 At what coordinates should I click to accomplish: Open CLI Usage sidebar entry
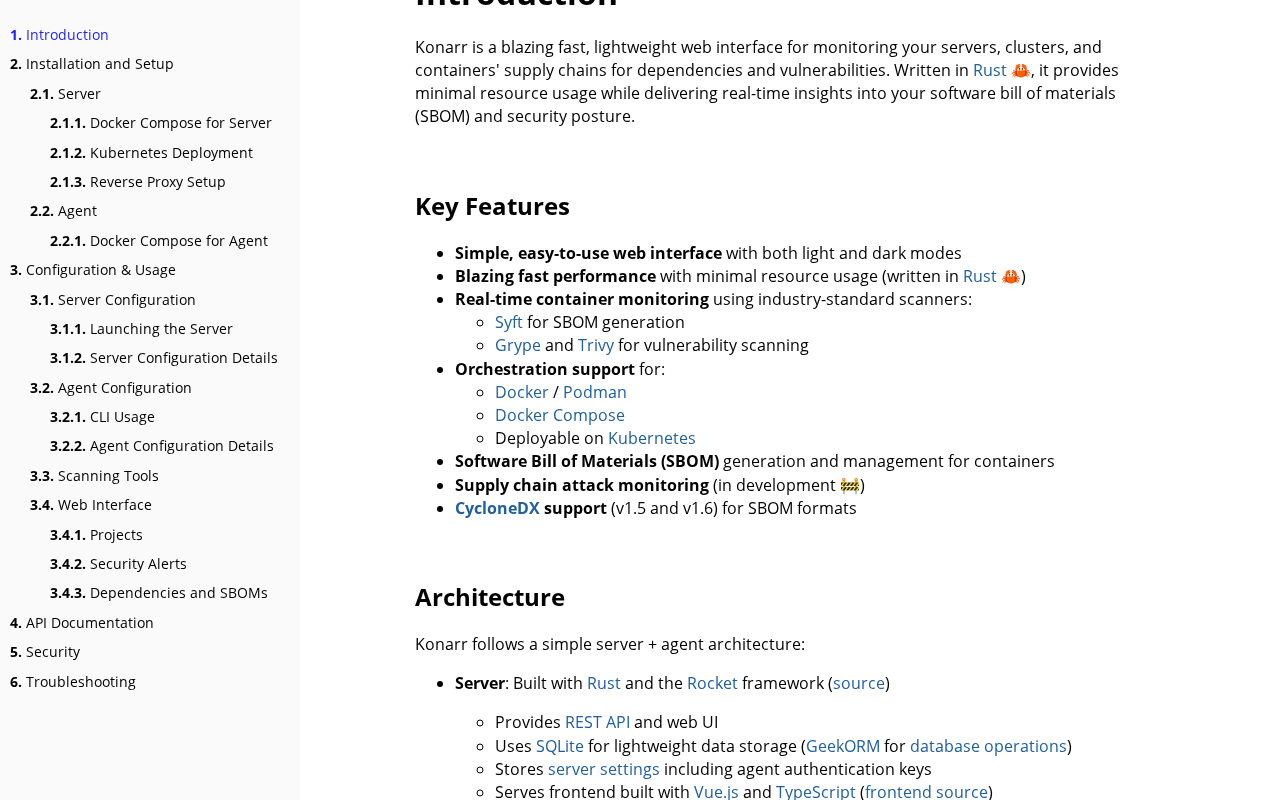tap(122, 417)
